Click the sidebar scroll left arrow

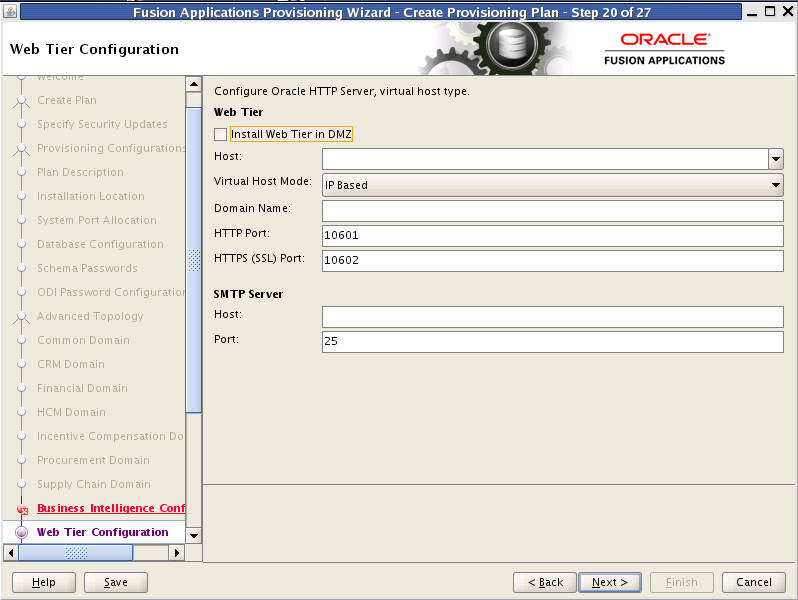click(11, 553)
